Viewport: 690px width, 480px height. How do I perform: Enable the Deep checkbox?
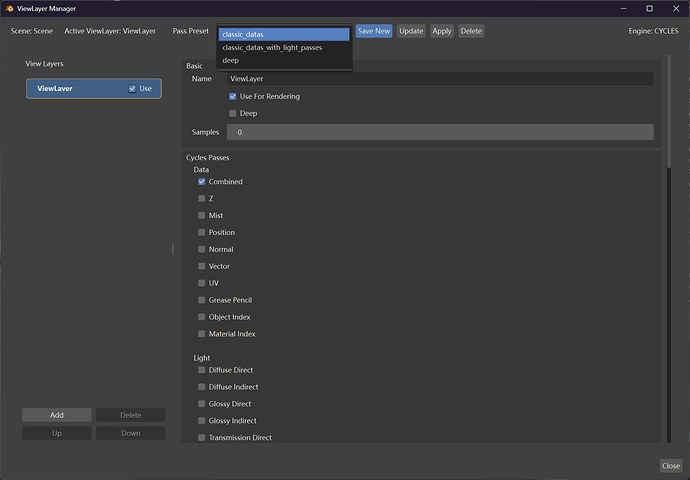232,114
